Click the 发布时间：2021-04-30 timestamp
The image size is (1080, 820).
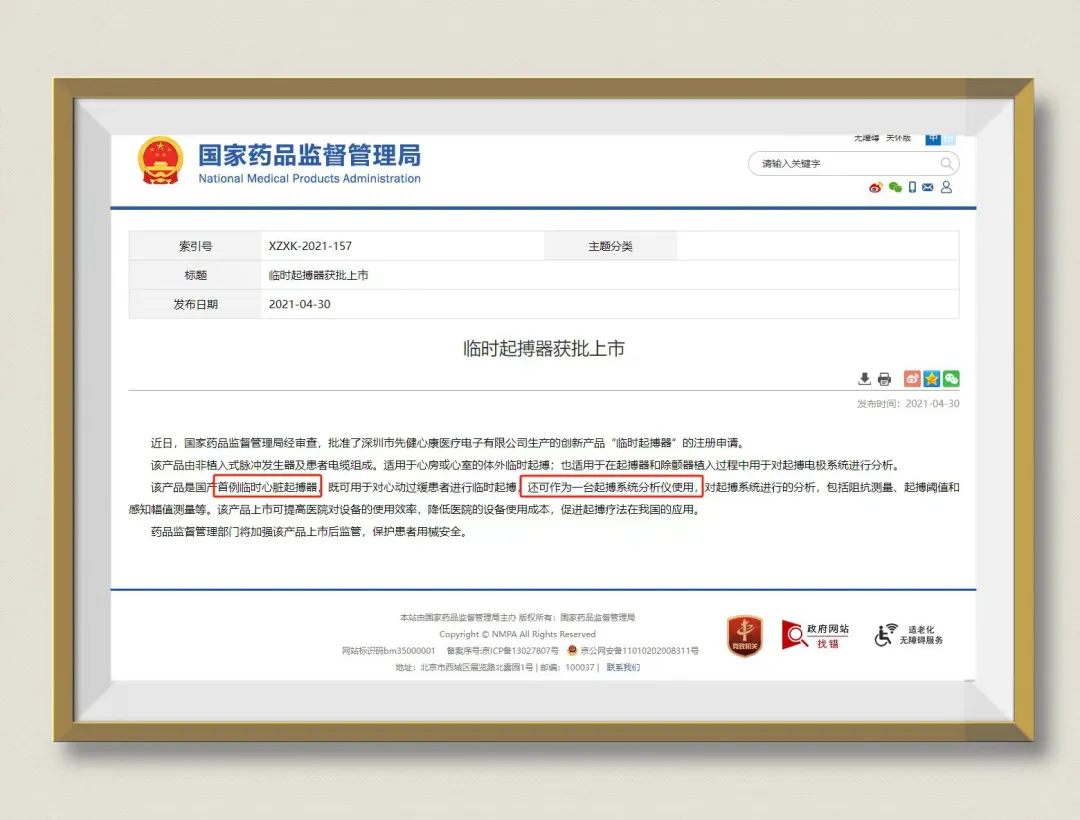tap(908, 403)
